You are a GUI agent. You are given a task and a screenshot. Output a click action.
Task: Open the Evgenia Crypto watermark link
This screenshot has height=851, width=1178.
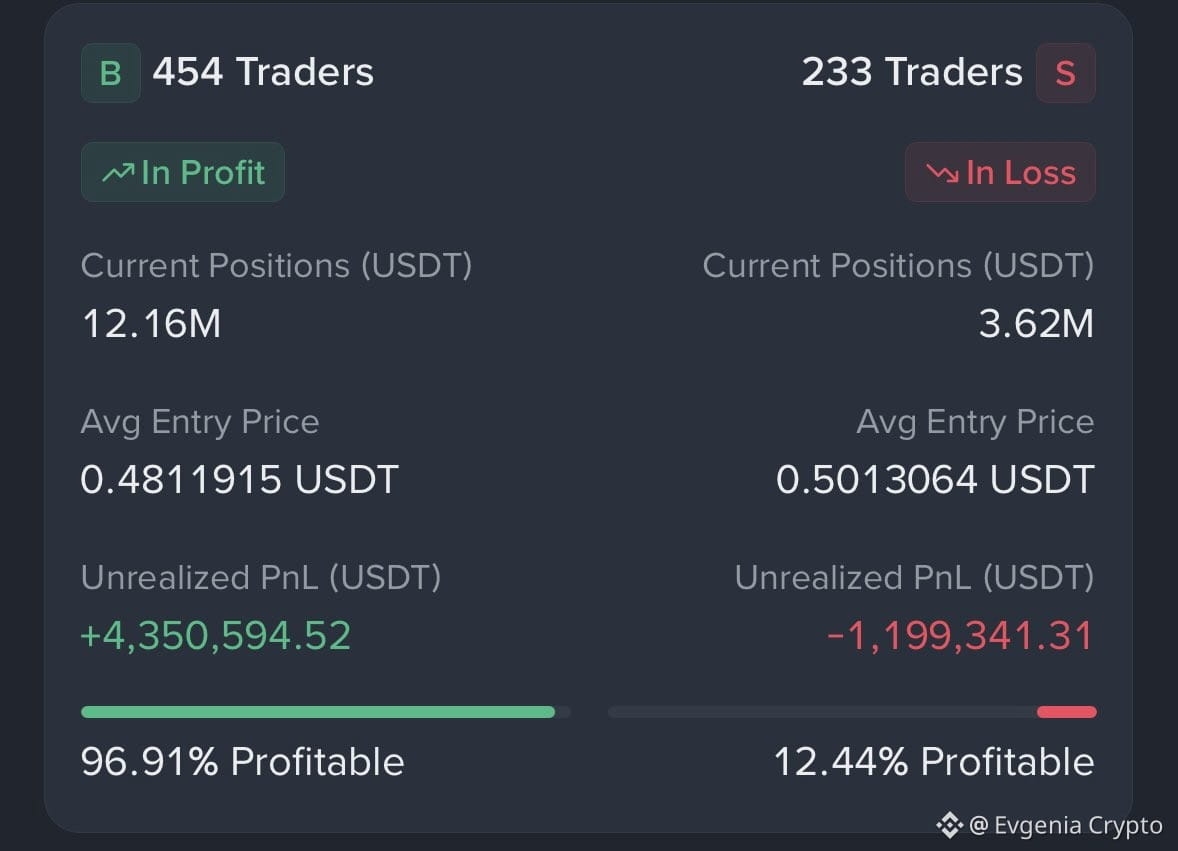[1066, 825]
